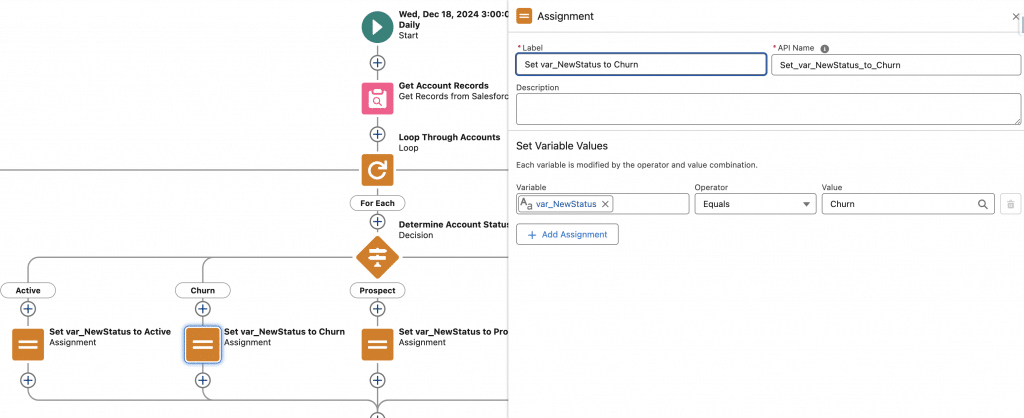Click the Loop Through Accounts loop icon
The width and height of the screenshot is (1024, 418).
[x=377, y=170]
